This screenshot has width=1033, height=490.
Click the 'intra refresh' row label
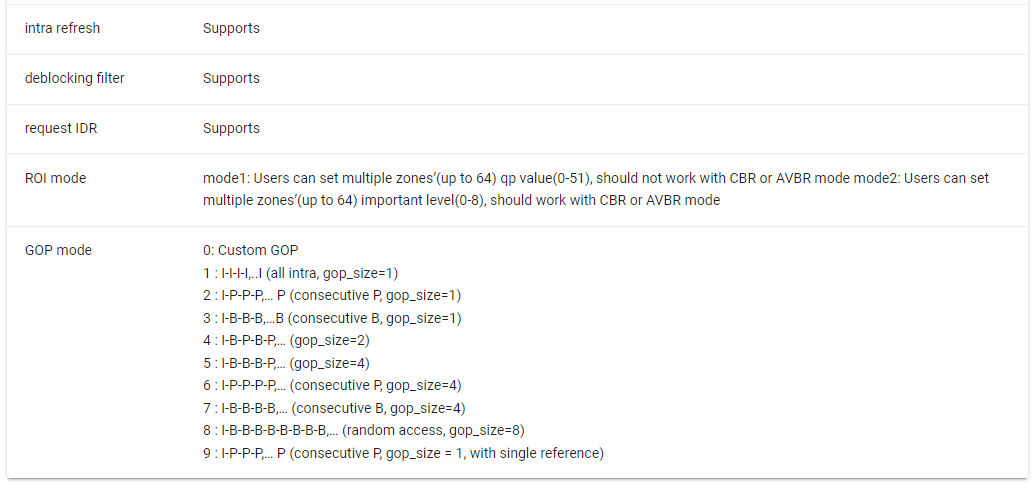click(62, 29)
